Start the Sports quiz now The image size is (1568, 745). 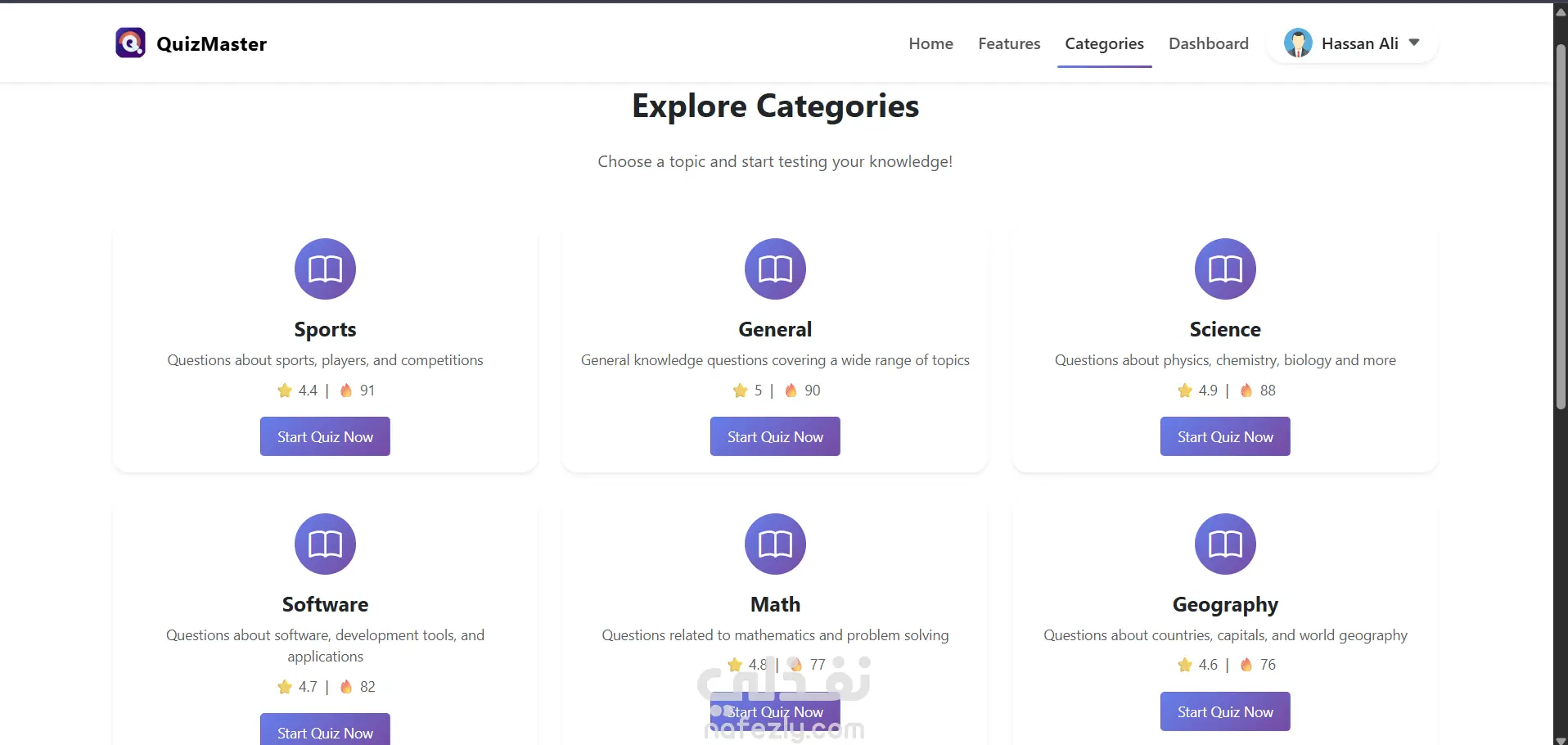click(325, 436)
